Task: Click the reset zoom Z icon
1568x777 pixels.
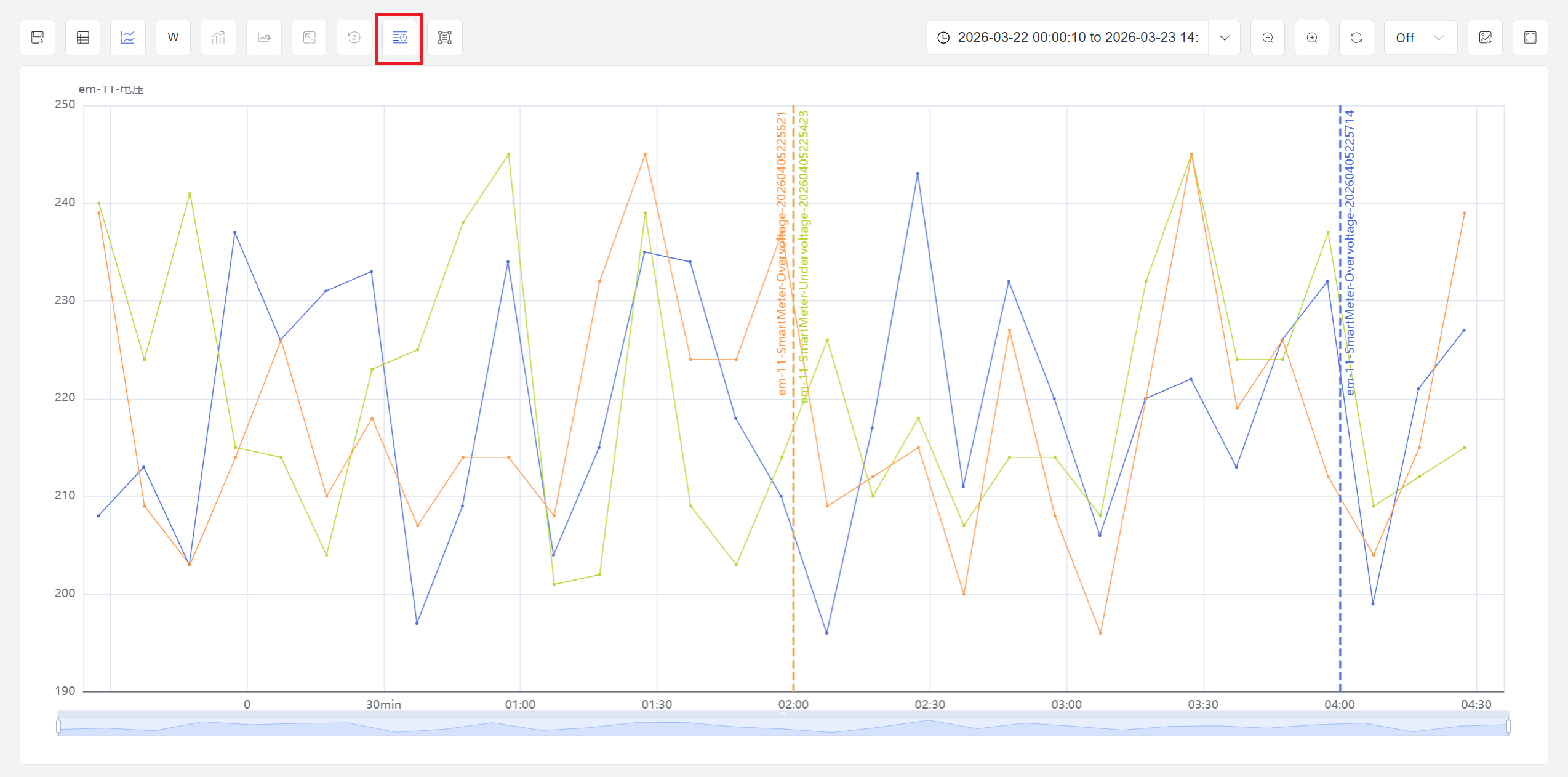Action: point(354,38)
